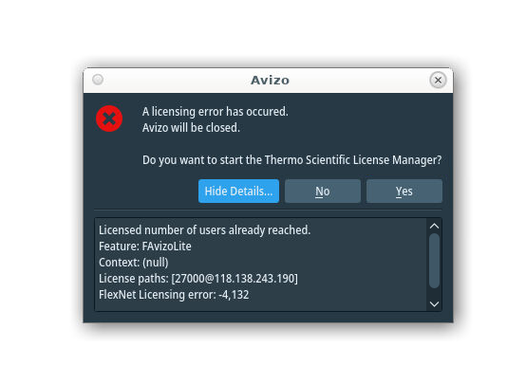Click the round window menu button left of title
Screen dimensions: 526x366
98,80
